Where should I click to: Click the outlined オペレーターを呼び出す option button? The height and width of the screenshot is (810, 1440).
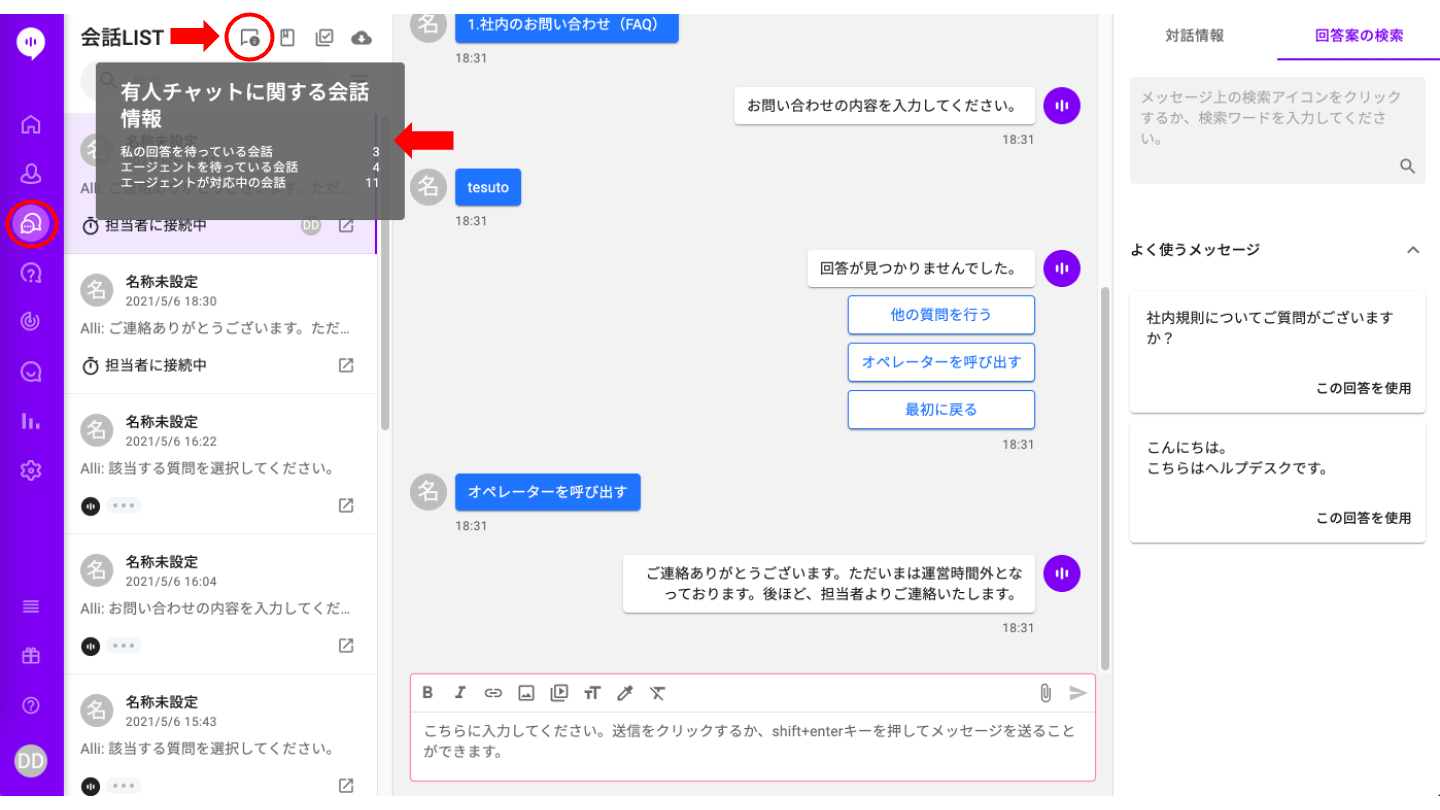coord(941,362)
